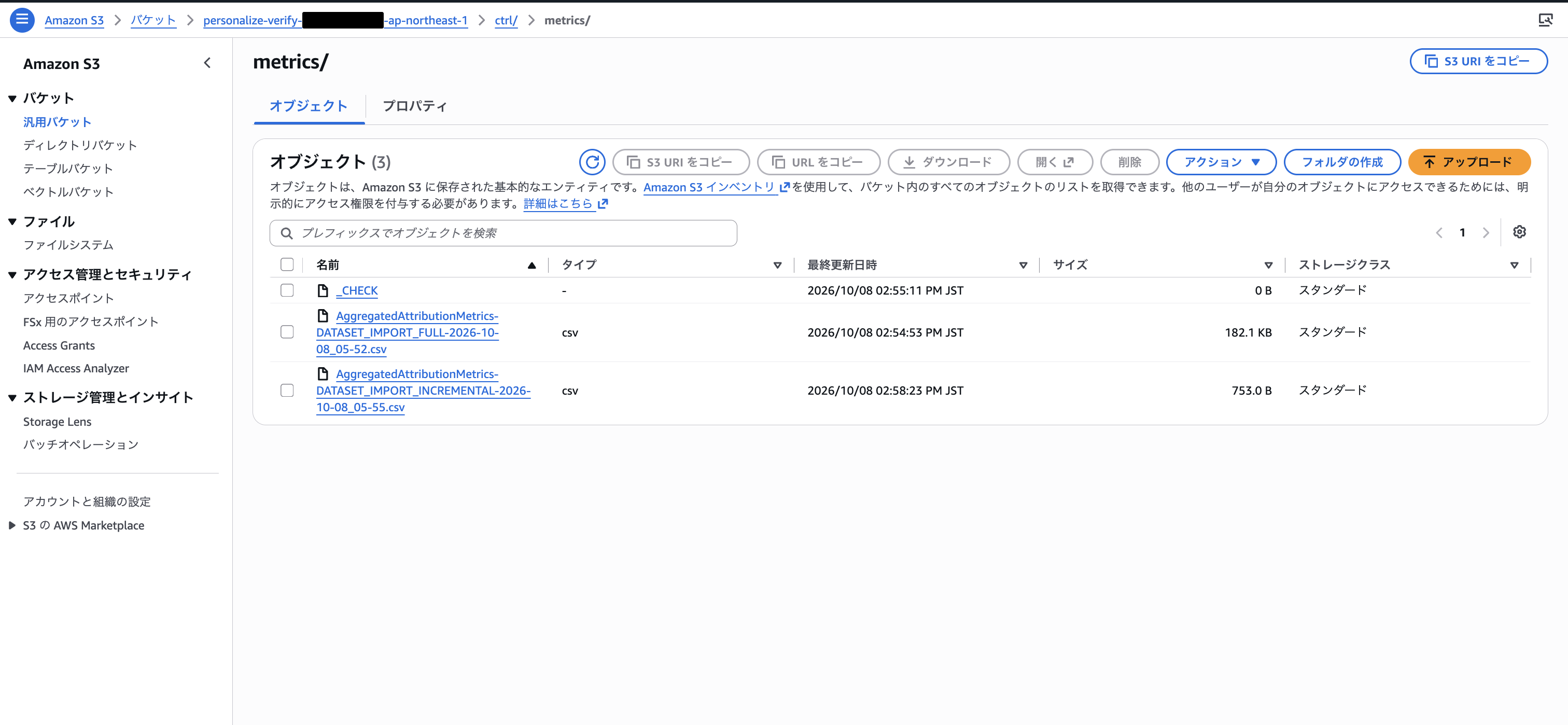Click the file icon next to _CHECK
The width and height of the screenshot is (1568, 725).
(323, 290)
